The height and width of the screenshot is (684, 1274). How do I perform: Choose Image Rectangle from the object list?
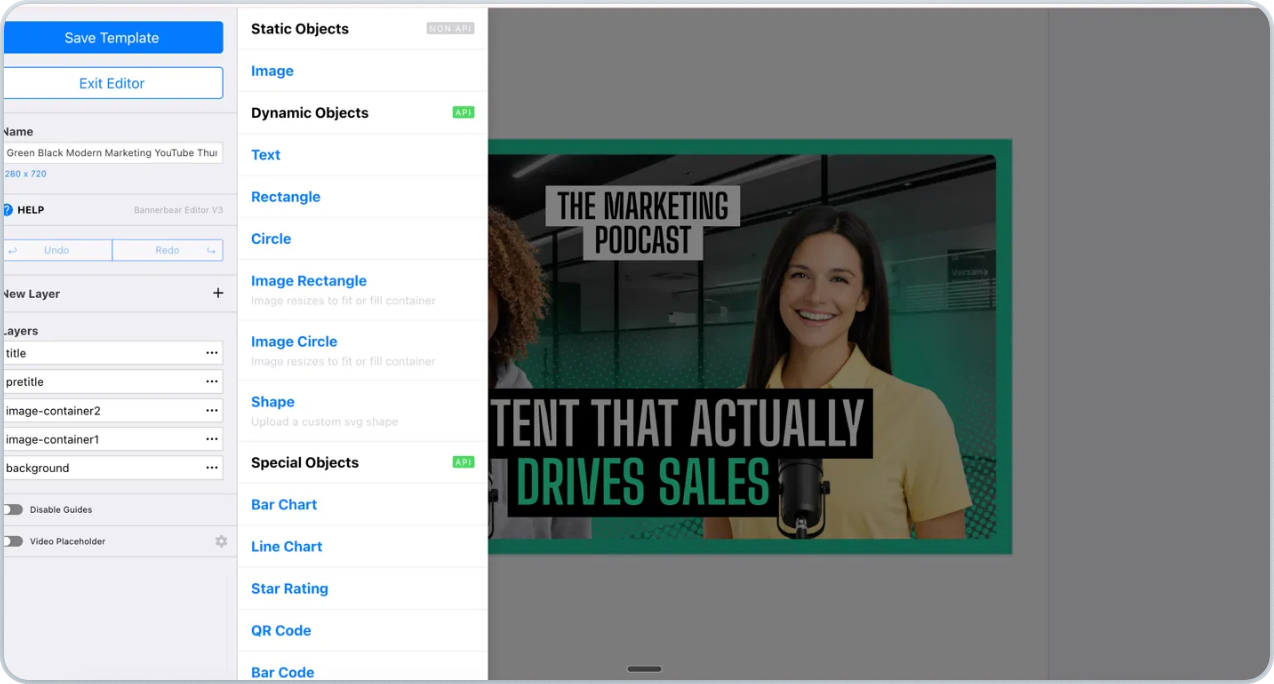309,281
